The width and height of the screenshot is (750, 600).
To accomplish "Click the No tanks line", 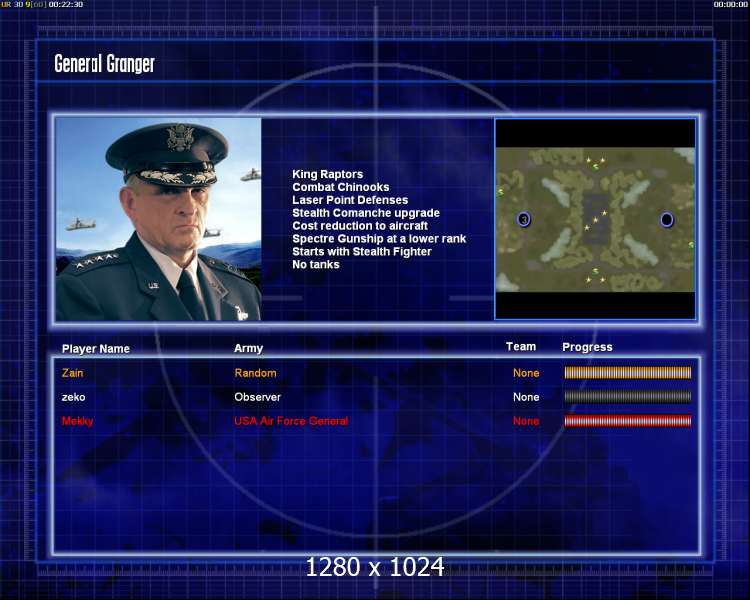I will (316, 265).
